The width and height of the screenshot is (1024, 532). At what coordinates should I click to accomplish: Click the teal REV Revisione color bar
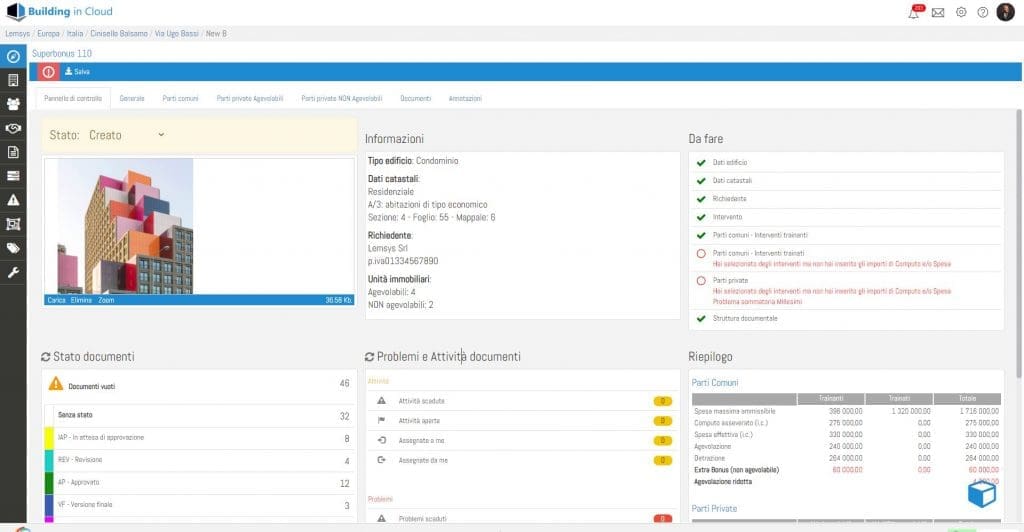tap(48, 460)
